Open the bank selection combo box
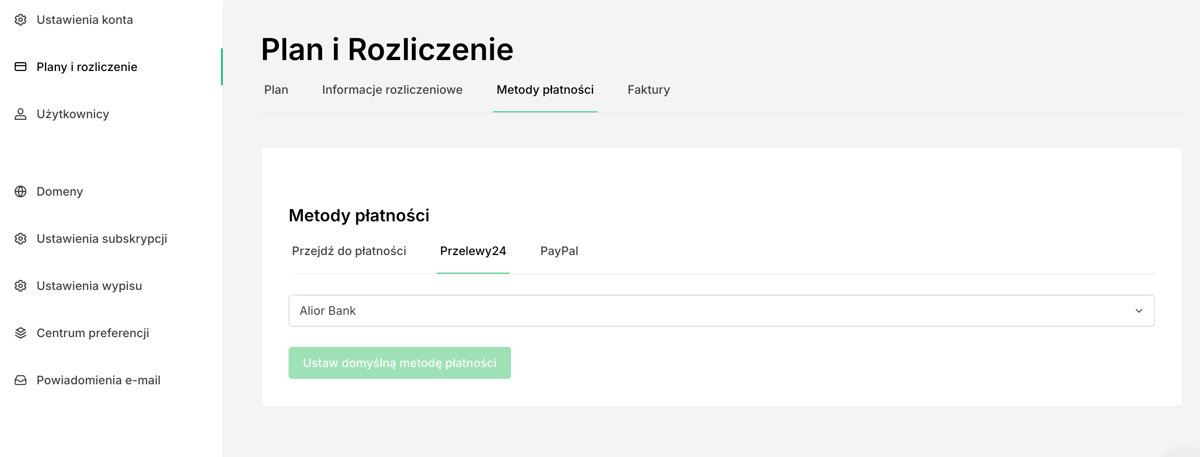This screenshot has width=1200, height=457. click(720, 311)
